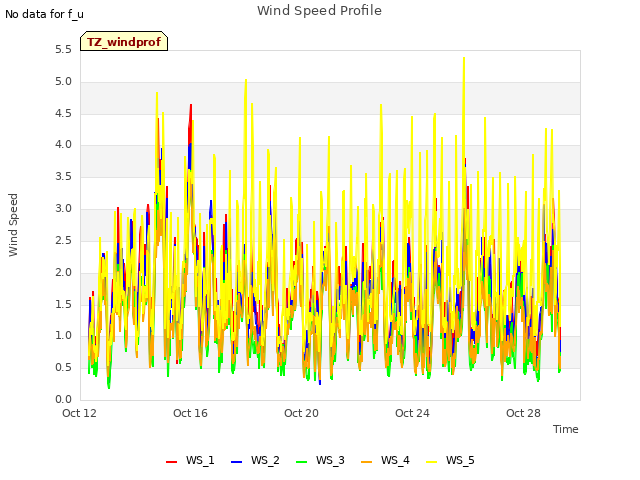The image size is (640, 480).
Task: Click the 5.5 y-axis tick label
Action: 63,50
